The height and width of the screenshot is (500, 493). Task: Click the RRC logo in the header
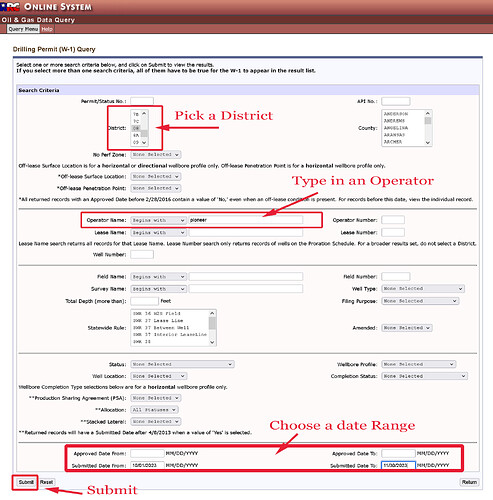[x=10, y=7]
